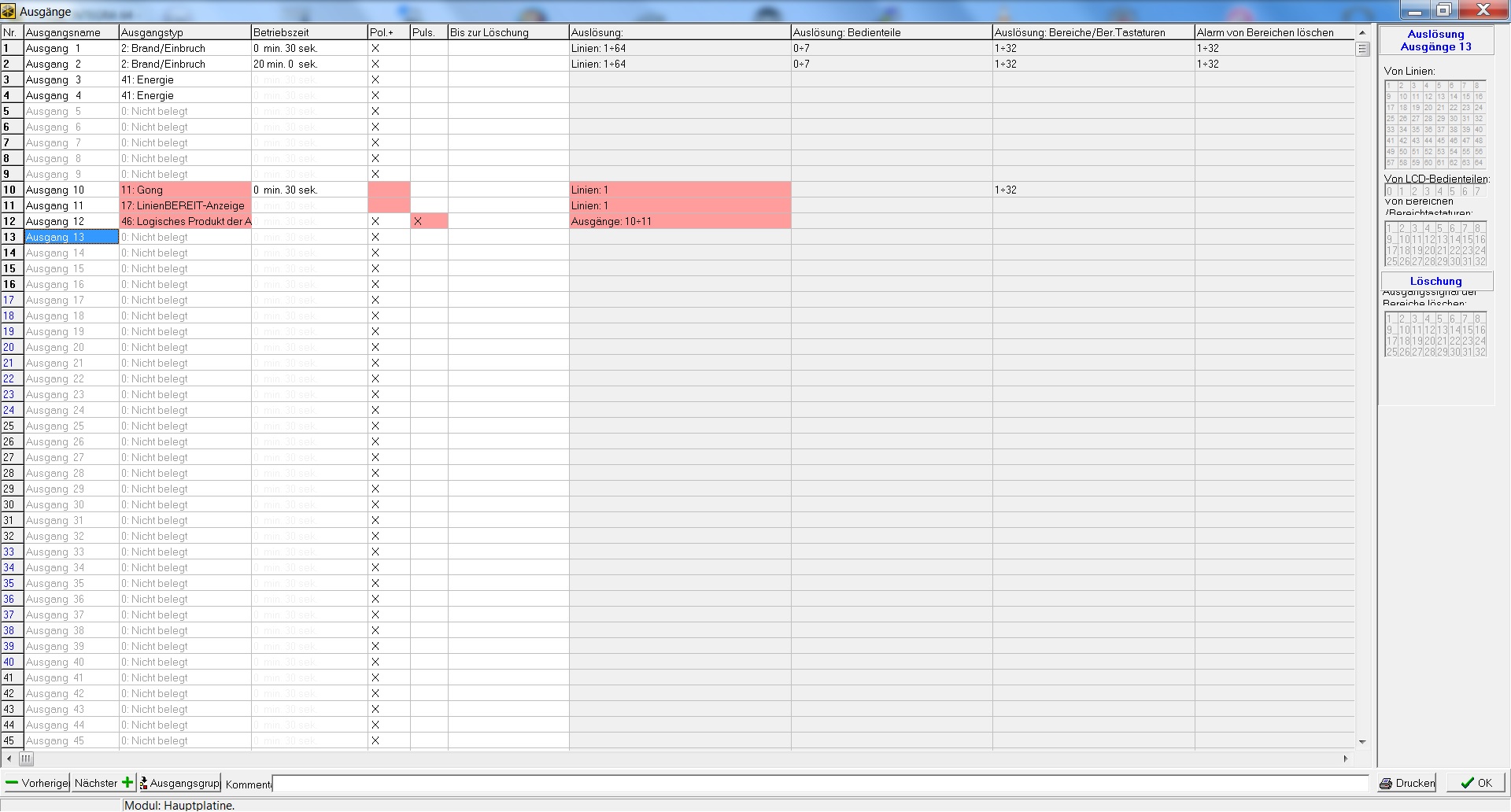This screenshot has width=1511, height=812.
Task: Click the Betriebszeit column header
Action: [309, 32]
